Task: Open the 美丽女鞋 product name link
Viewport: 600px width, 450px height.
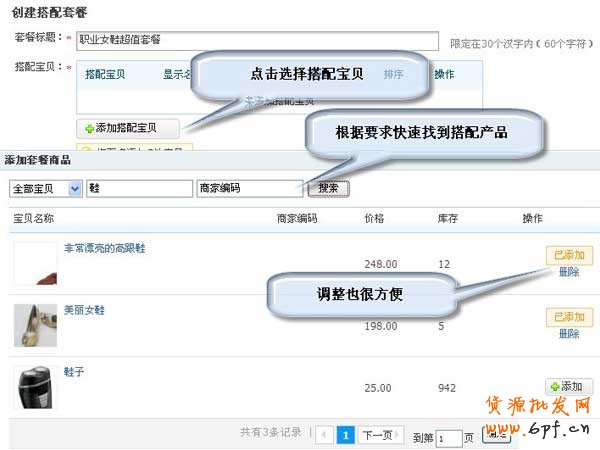Action: [84, 310]
